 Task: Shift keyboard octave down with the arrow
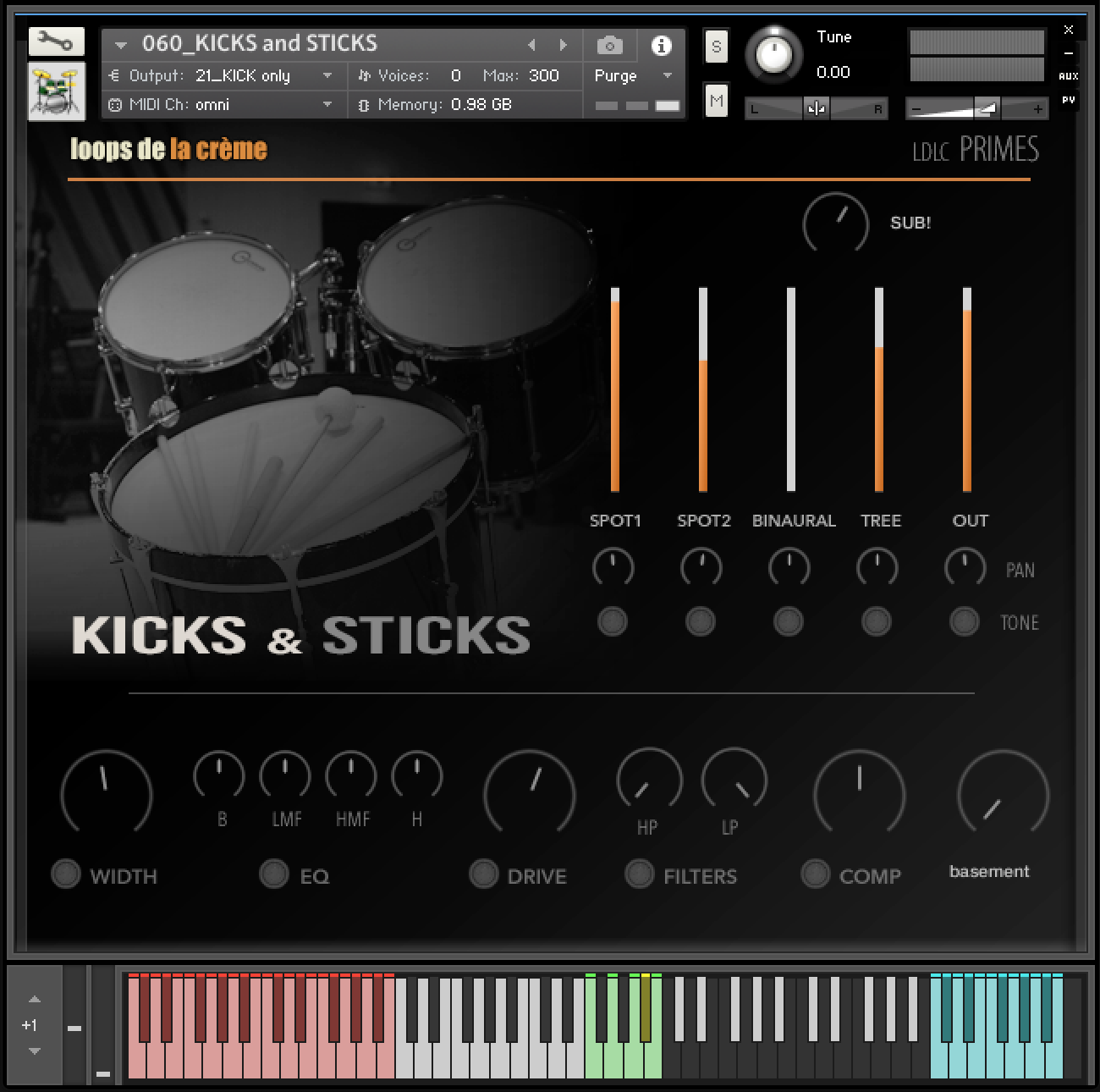click(34, 1051)
